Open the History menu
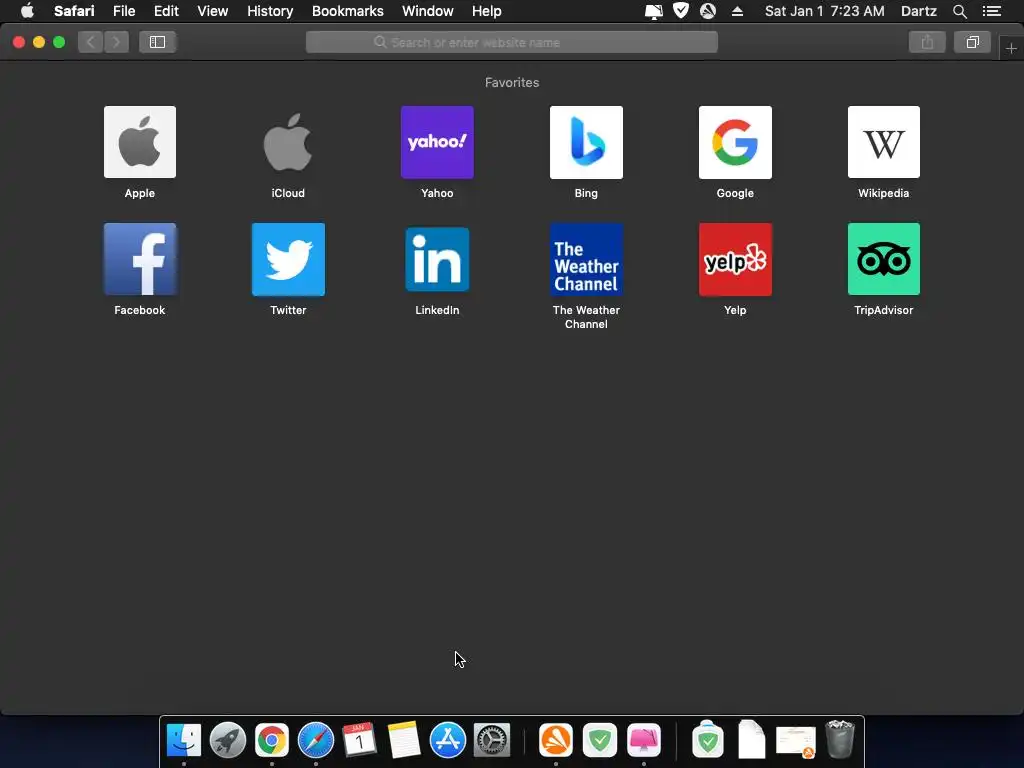 pos(270,11)
